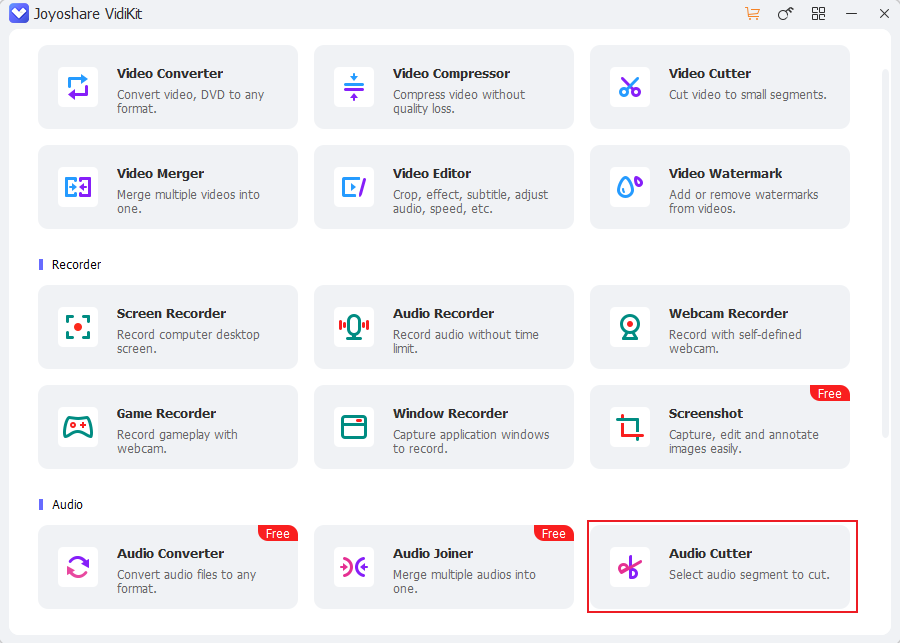The image size is (900, 643).
Task: Click 'Record computer desktop screen.' text
Action: click(188, 342)
